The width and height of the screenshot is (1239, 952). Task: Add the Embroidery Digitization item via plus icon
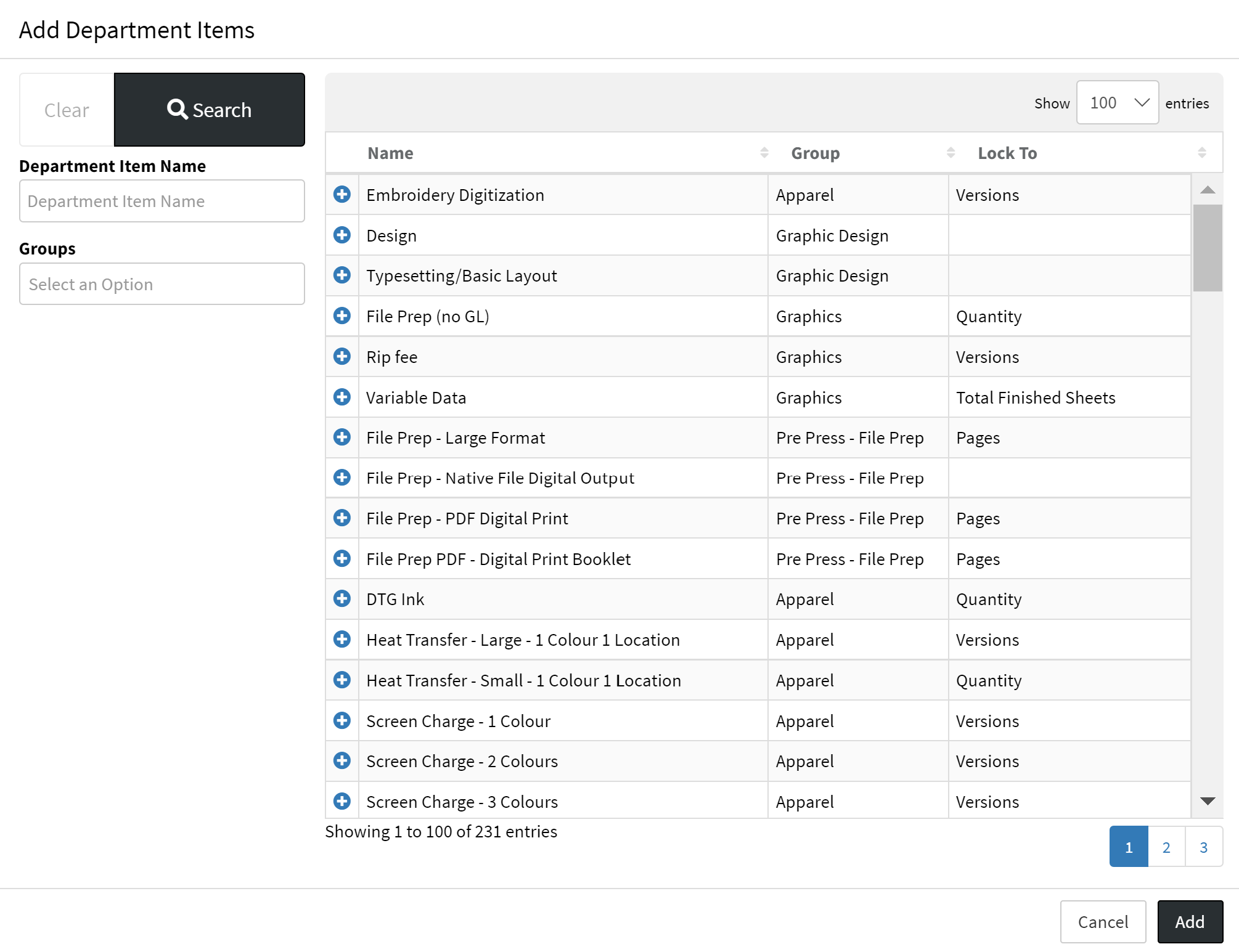coord(342,194)
